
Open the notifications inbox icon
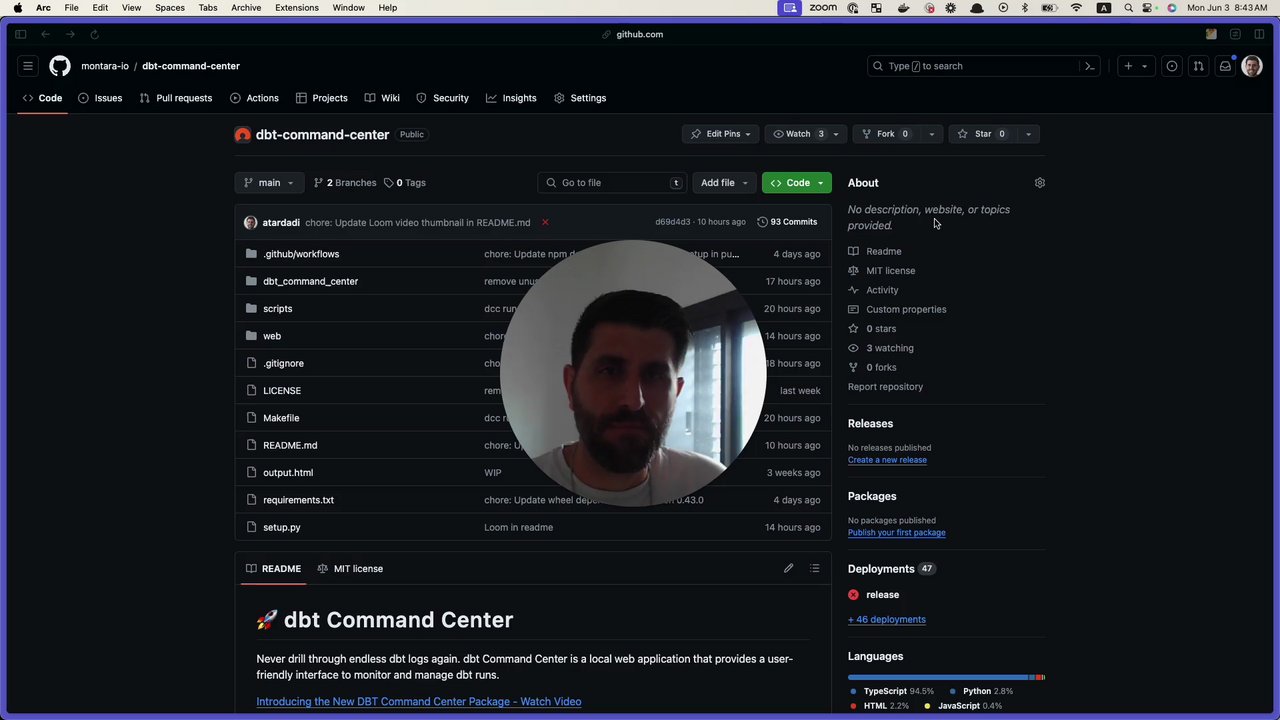1225,66
